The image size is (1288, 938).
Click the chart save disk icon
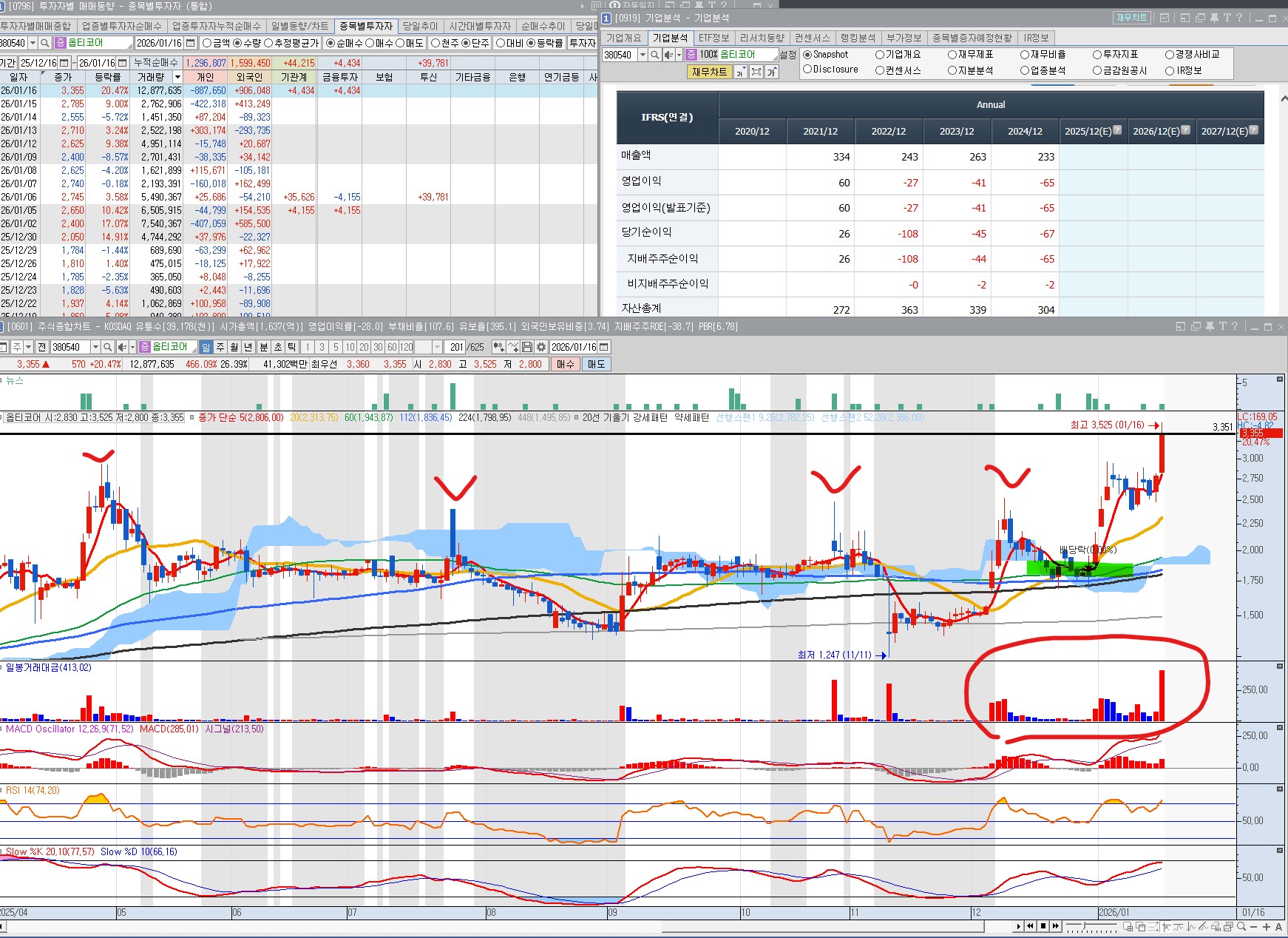point(527,347)
